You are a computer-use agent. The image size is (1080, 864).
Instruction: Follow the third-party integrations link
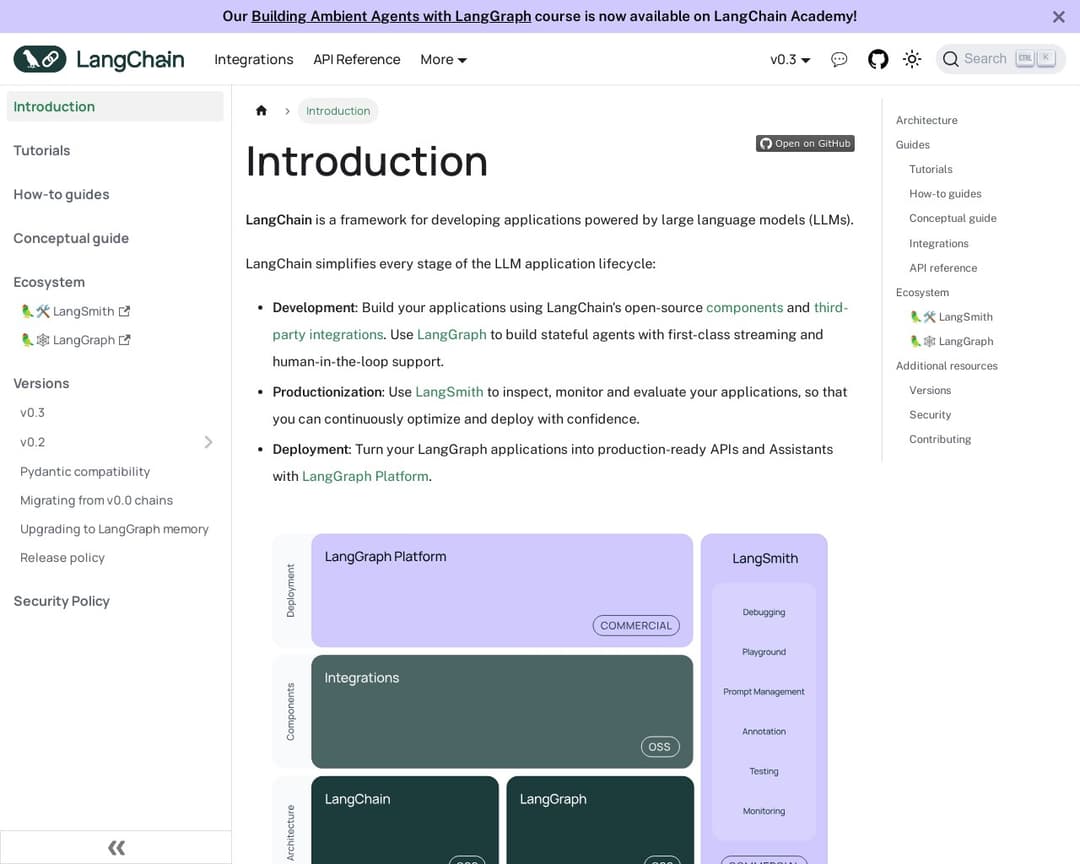(x=327, y=334)
